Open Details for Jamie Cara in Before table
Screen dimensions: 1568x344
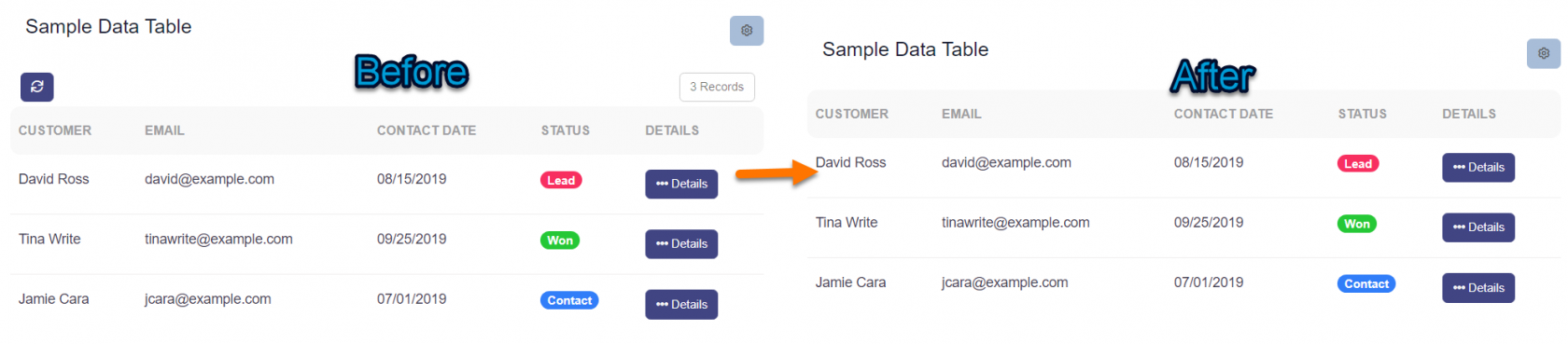click(x=681, y=304)
